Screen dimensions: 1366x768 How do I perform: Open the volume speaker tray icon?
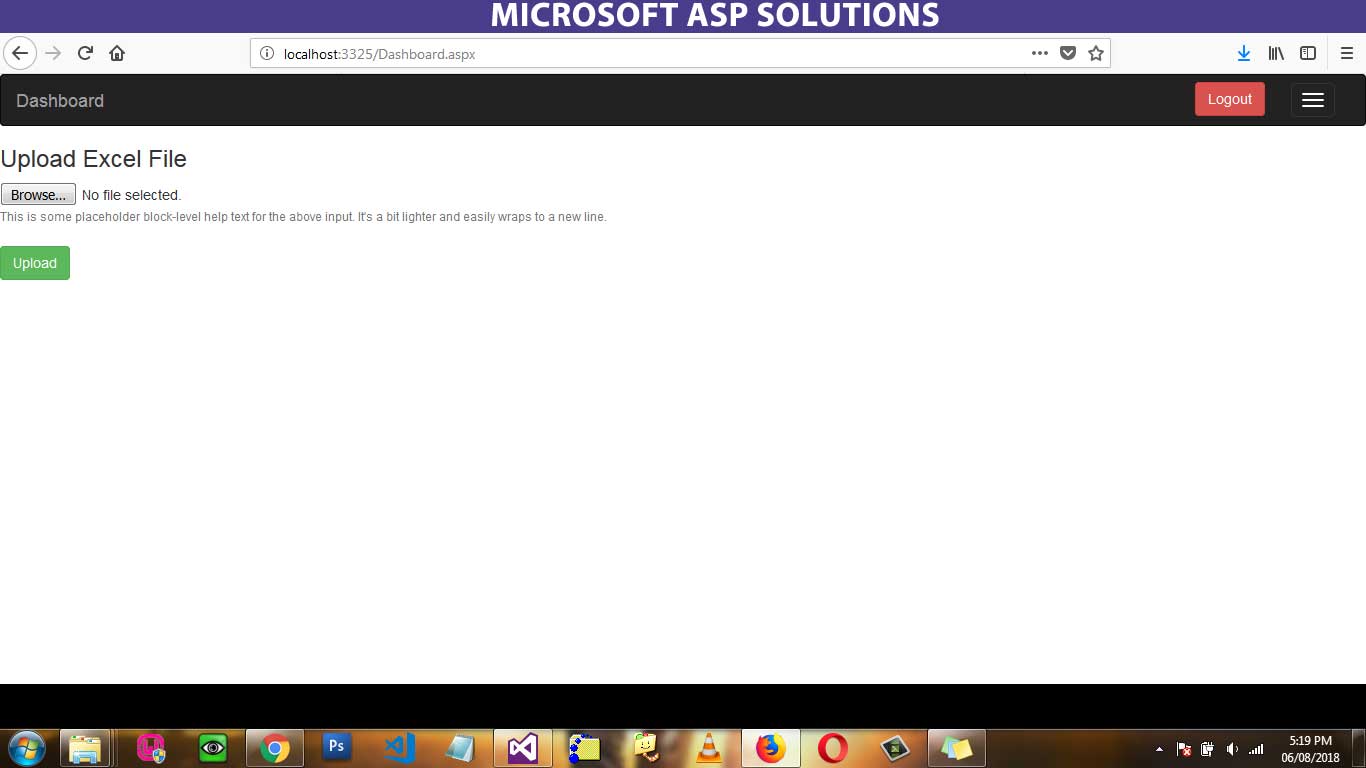(x=1232, y=749)
